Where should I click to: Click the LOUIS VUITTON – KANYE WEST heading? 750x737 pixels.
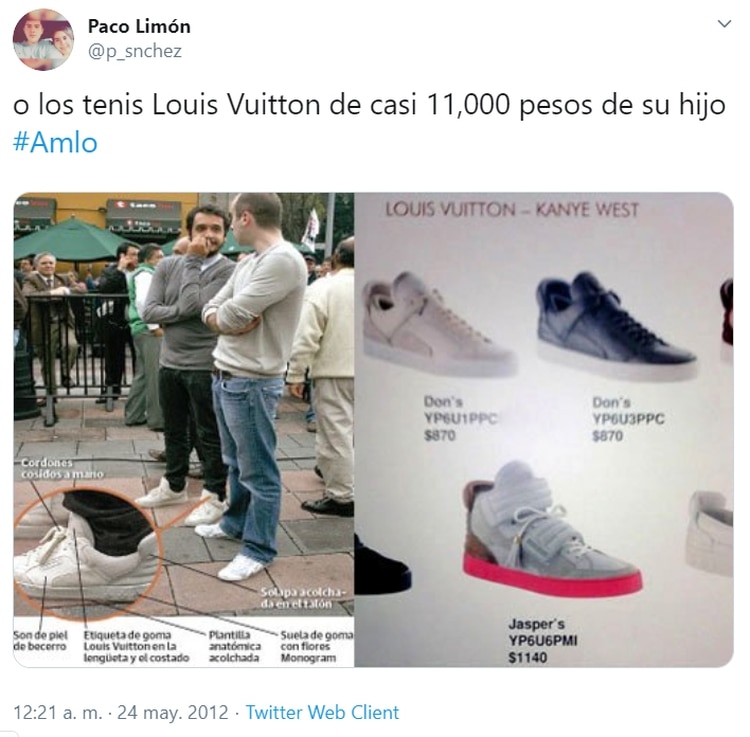[x=512, y=210]
